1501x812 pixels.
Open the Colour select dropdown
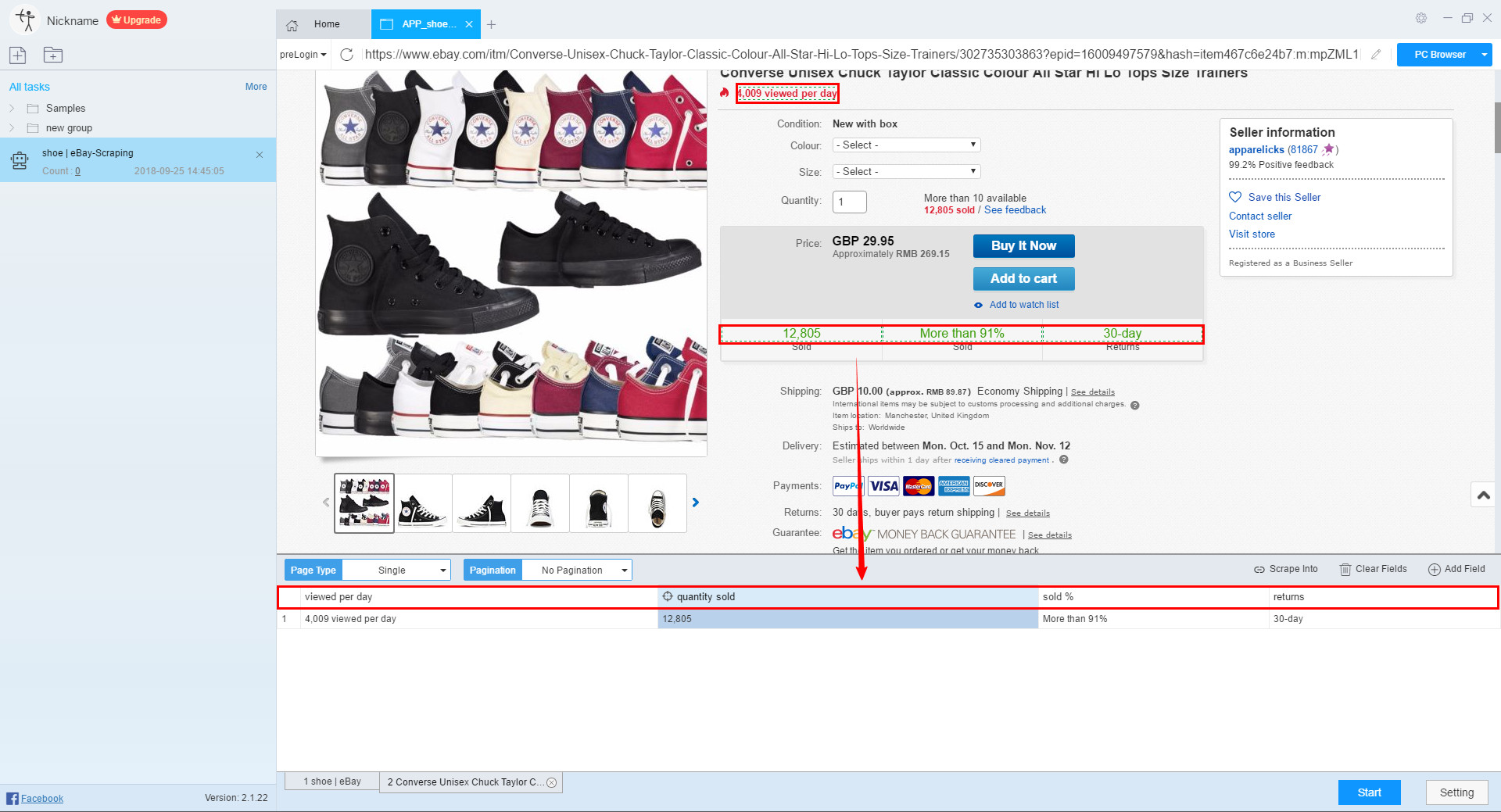(x=907, y=145)
